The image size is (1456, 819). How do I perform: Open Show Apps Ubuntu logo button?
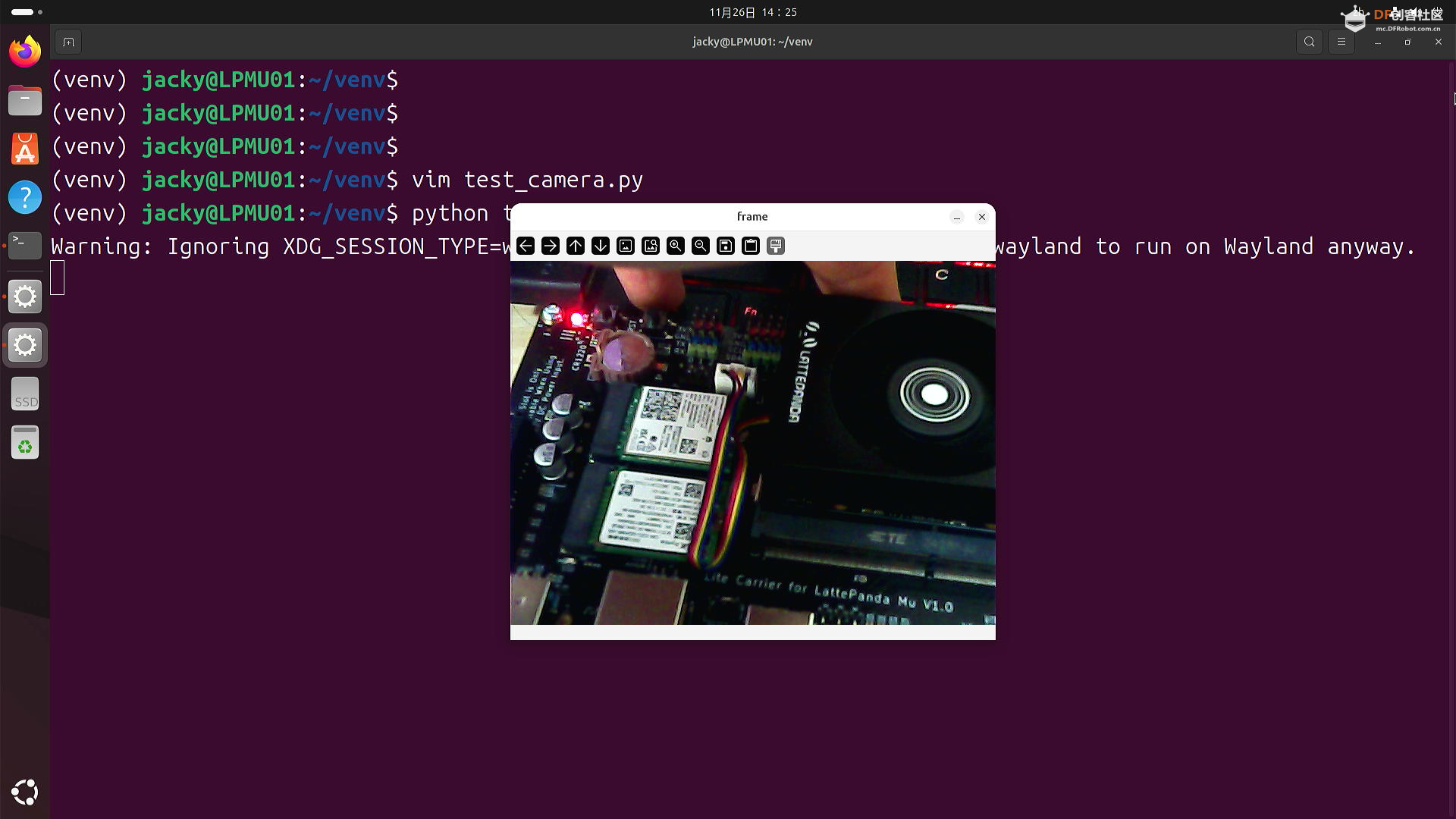(25, 792)
